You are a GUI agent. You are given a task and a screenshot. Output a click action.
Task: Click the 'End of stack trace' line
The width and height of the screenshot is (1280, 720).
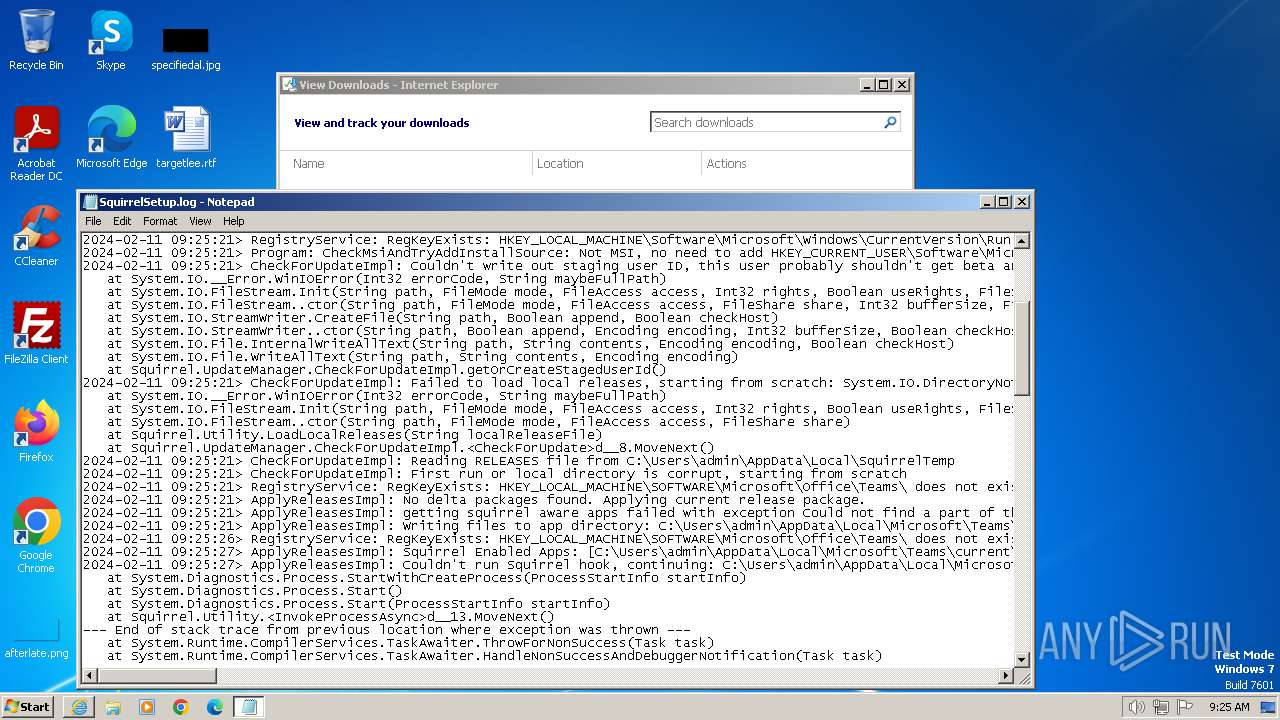[x=387, y=630]
